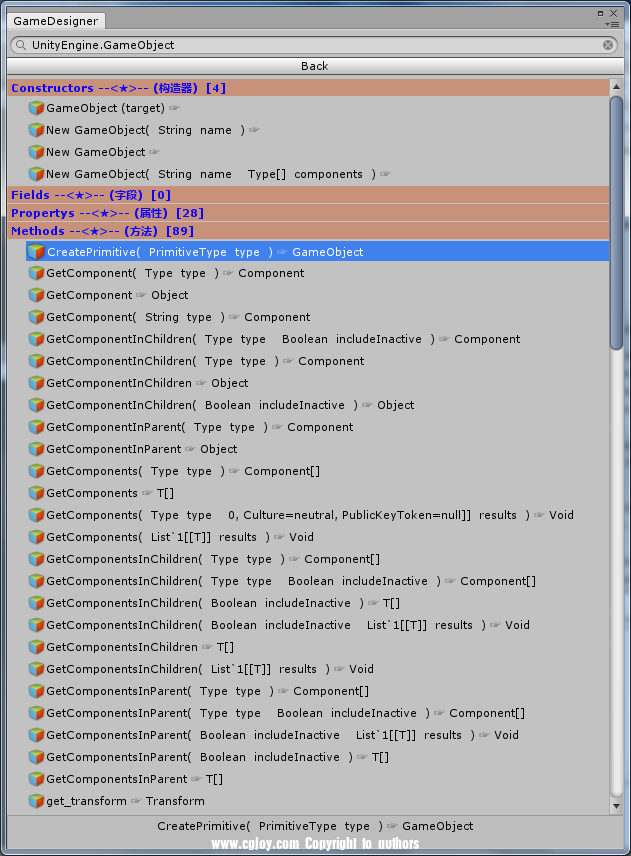
Task: Select GetComponentsInChildren( List results ) Void row
Action: pyautogui.click(x=318, y=669)
